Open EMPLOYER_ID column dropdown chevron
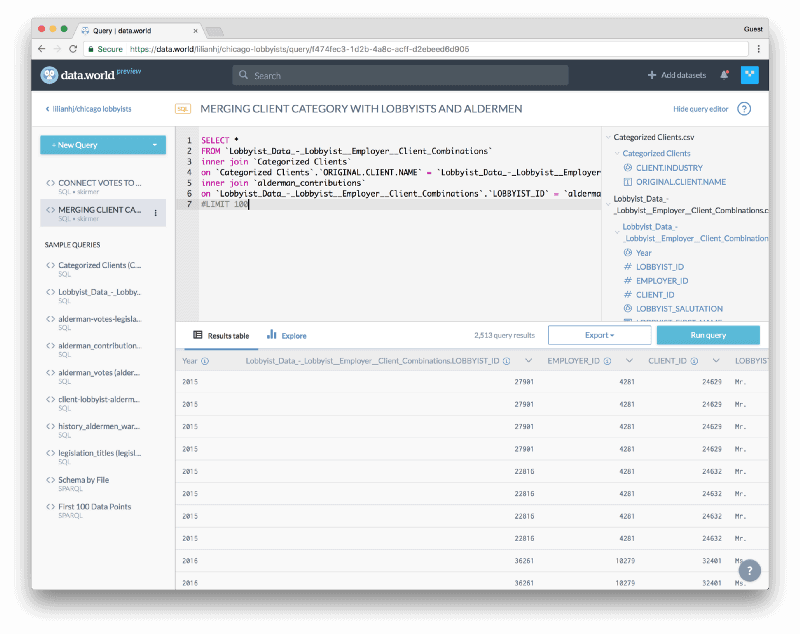 pyautogui.click(x=629, y=361)
